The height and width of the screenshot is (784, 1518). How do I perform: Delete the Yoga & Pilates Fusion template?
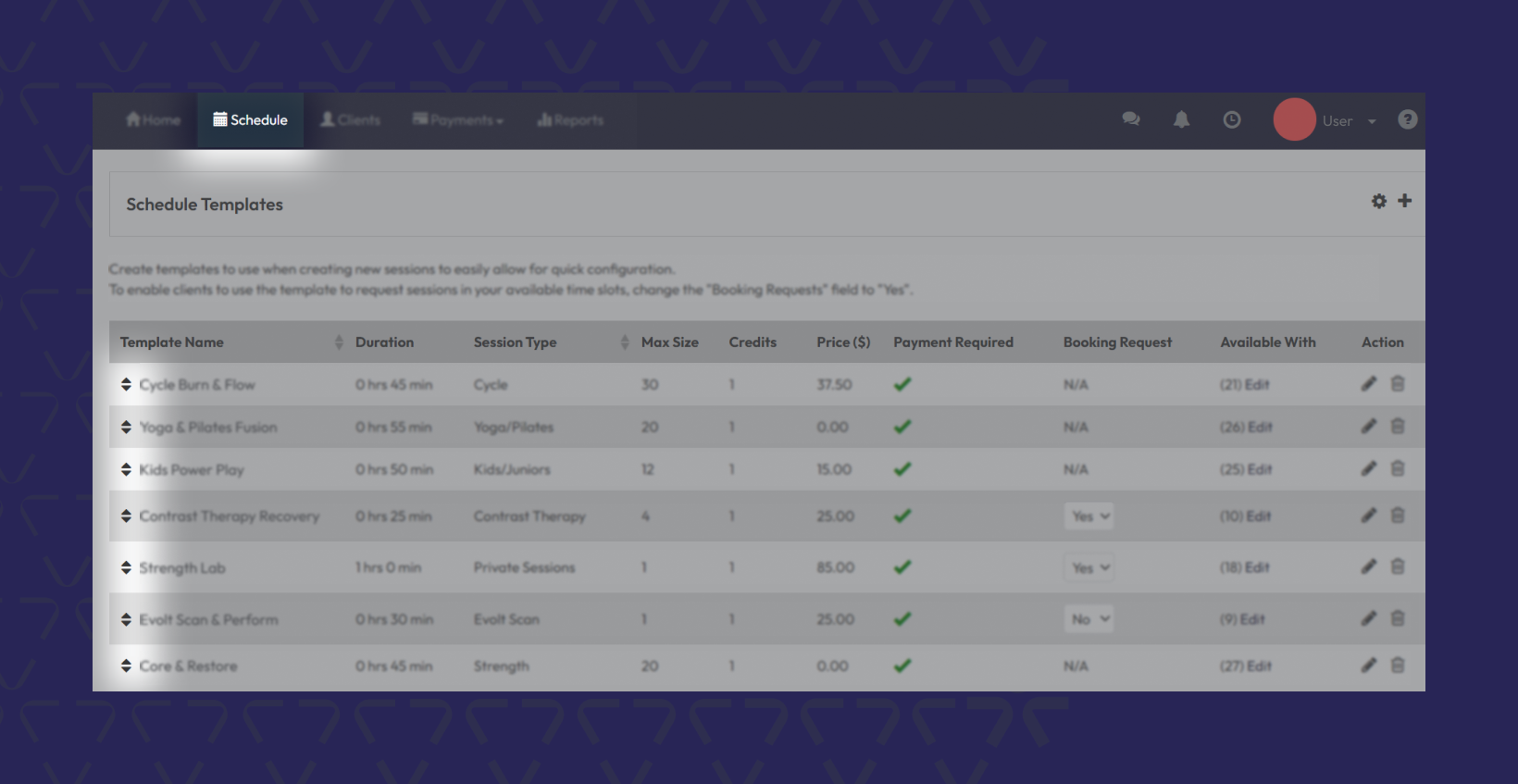click(1398, 427)
